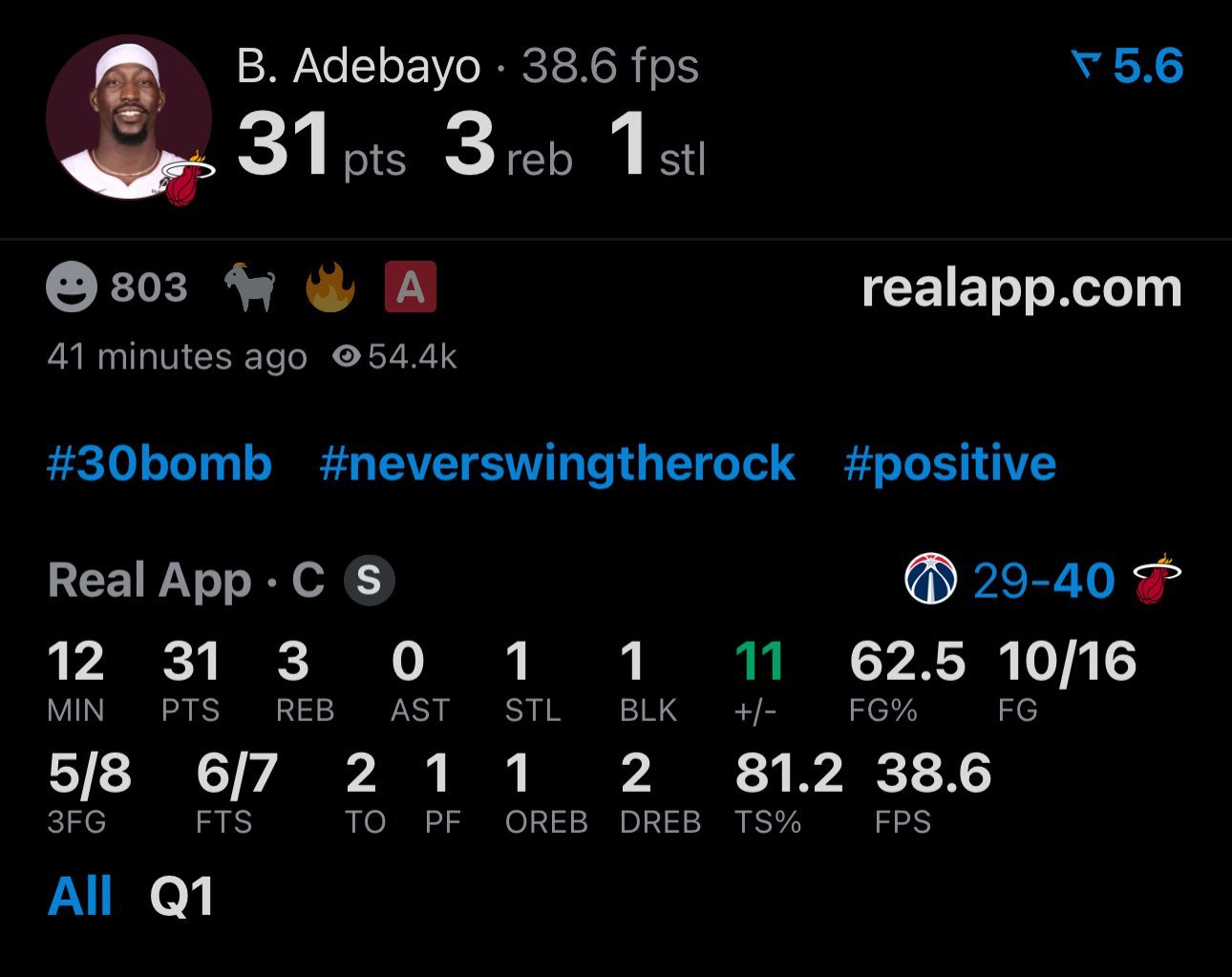Open the #30bomb hashtag
This screenshot has height=977, width=1232.
pyautogui.click(x=159, y=464)
